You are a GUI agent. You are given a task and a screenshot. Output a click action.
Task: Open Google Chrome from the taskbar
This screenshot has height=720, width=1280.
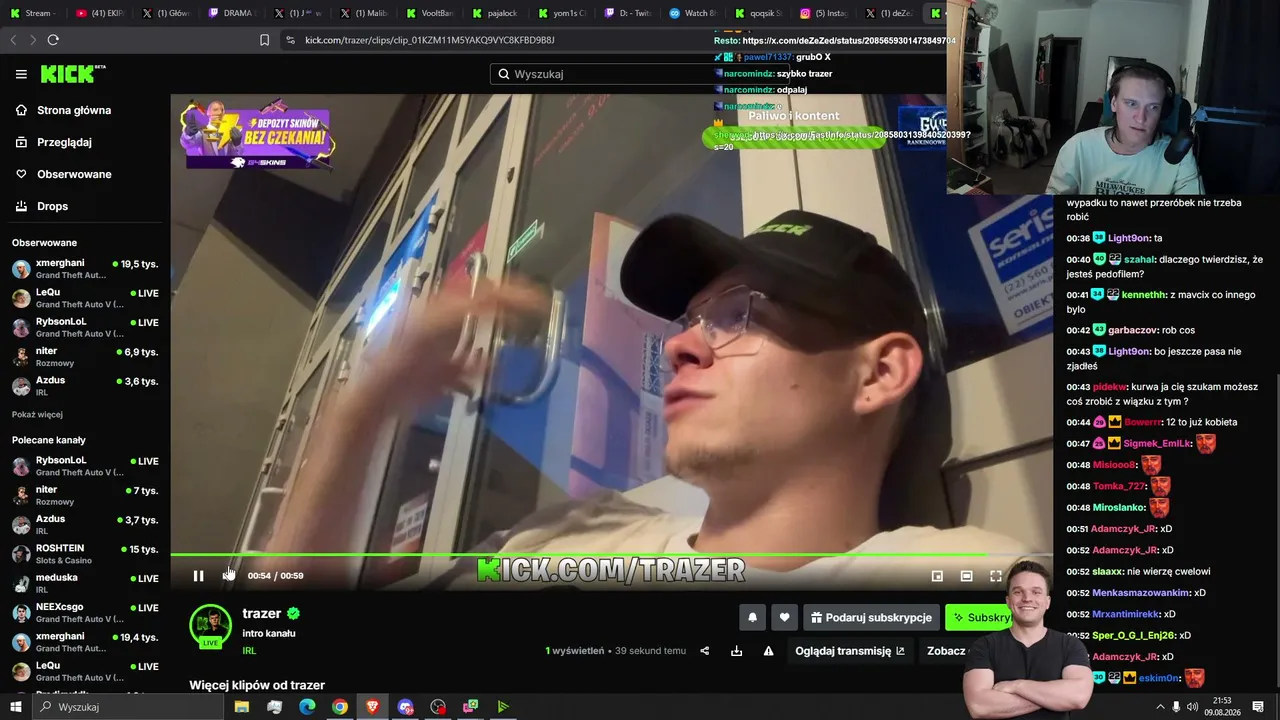tap(340, 707)
